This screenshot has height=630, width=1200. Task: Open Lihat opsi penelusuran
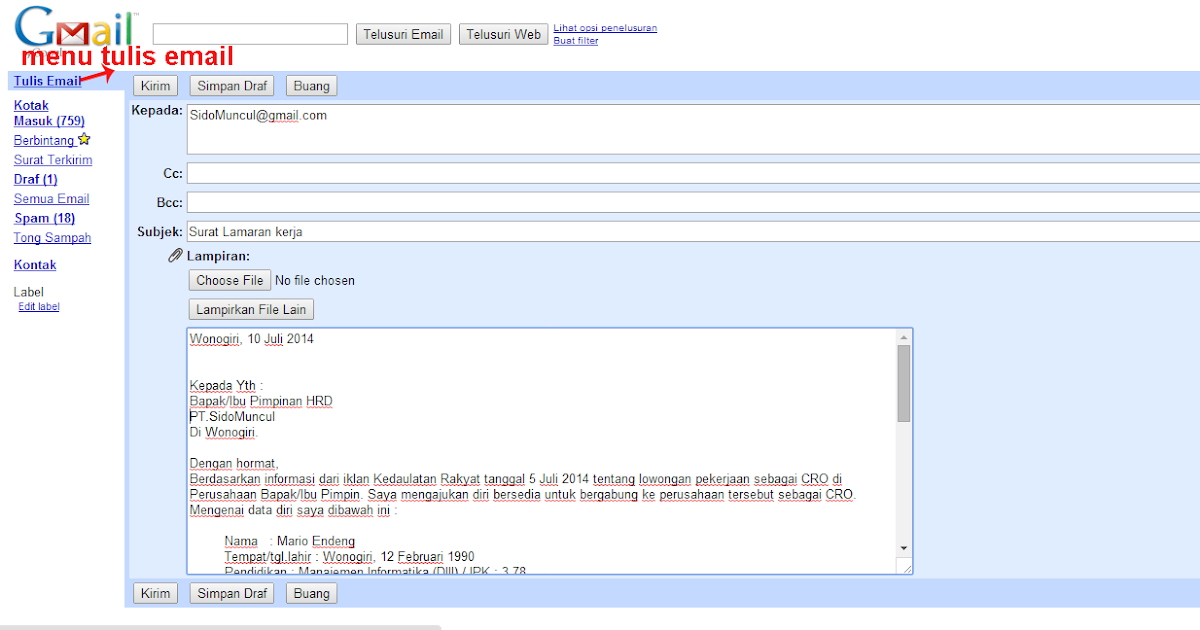605,28
